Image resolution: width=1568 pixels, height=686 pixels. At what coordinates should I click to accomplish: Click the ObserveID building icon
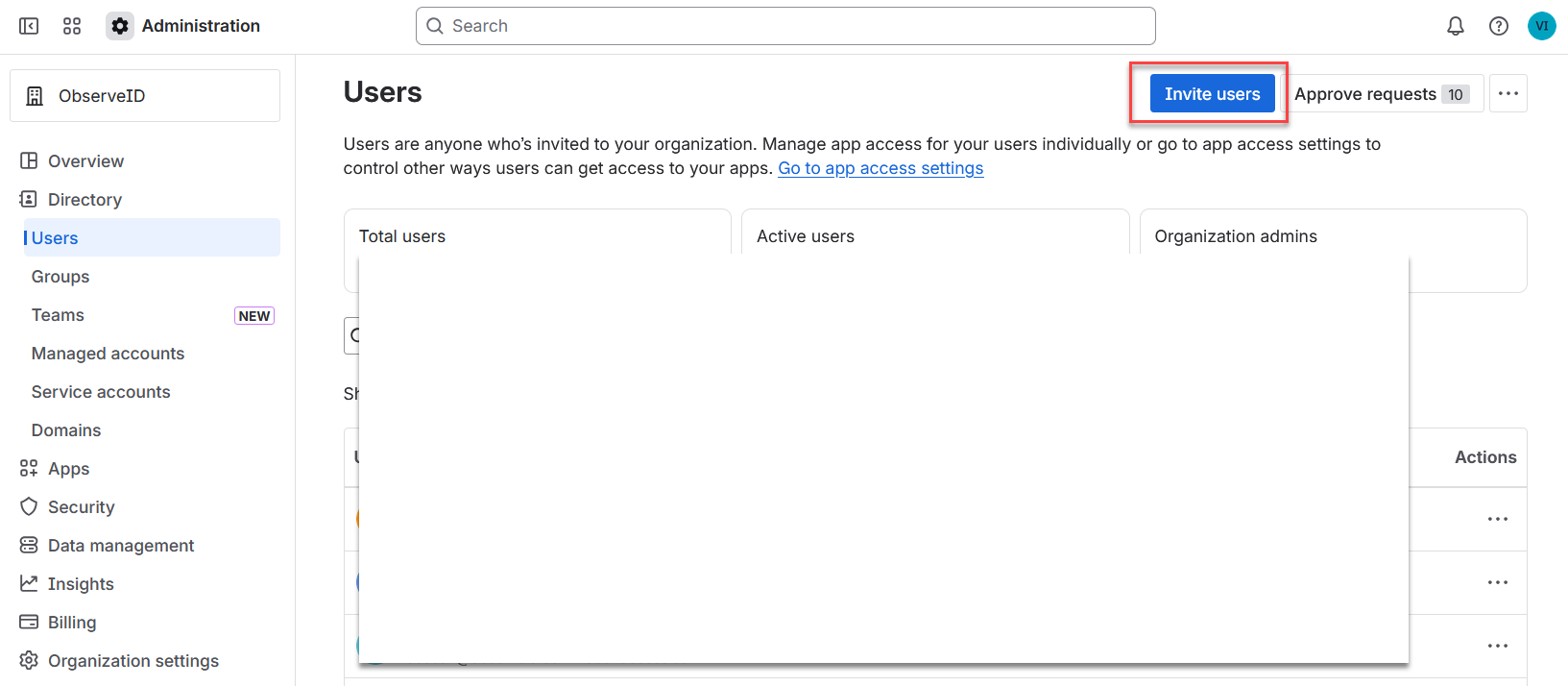pos(35,96)
